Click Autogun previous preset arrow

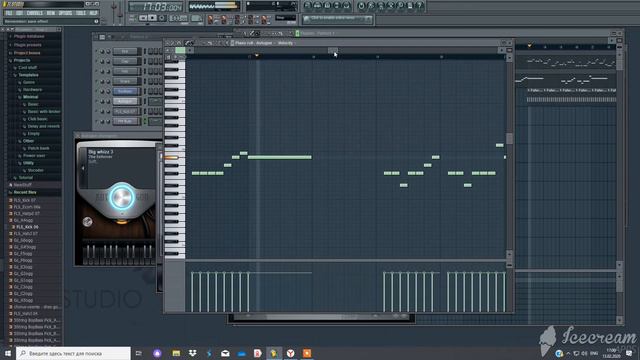(83, 168)
